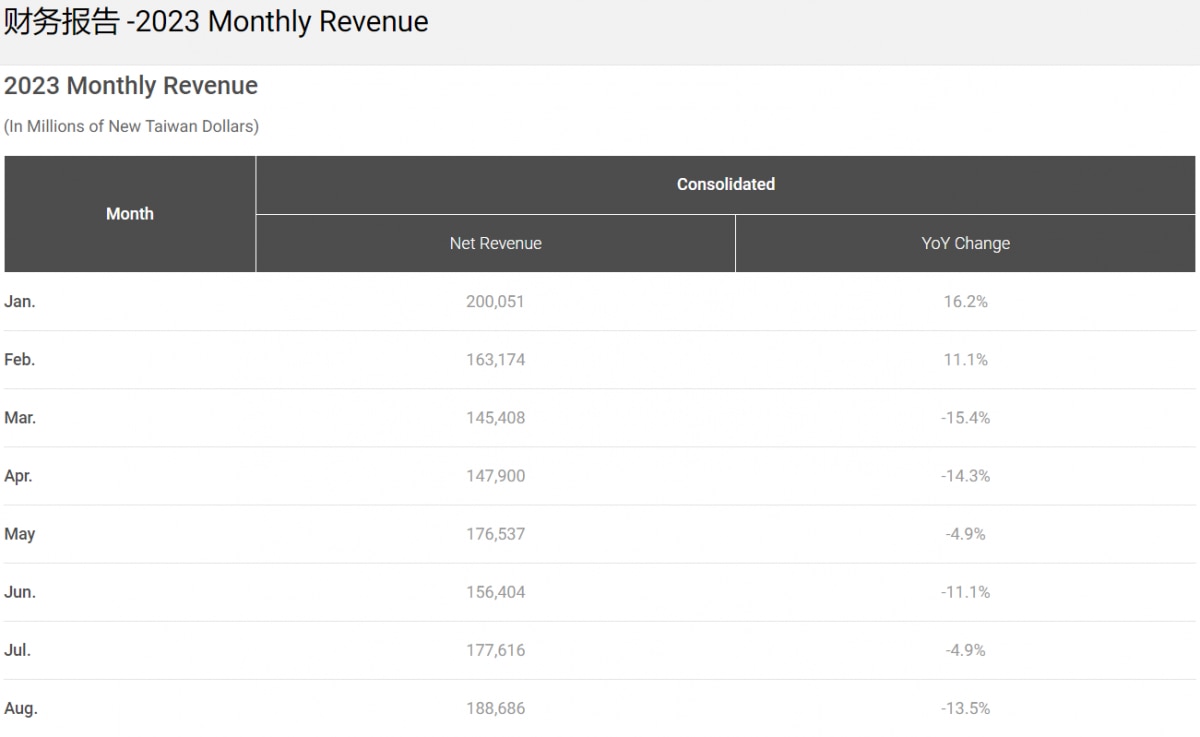Select the -13.5% YoY change value
The height and width of the screenshot is (737, 1200).
click(965, 708)
